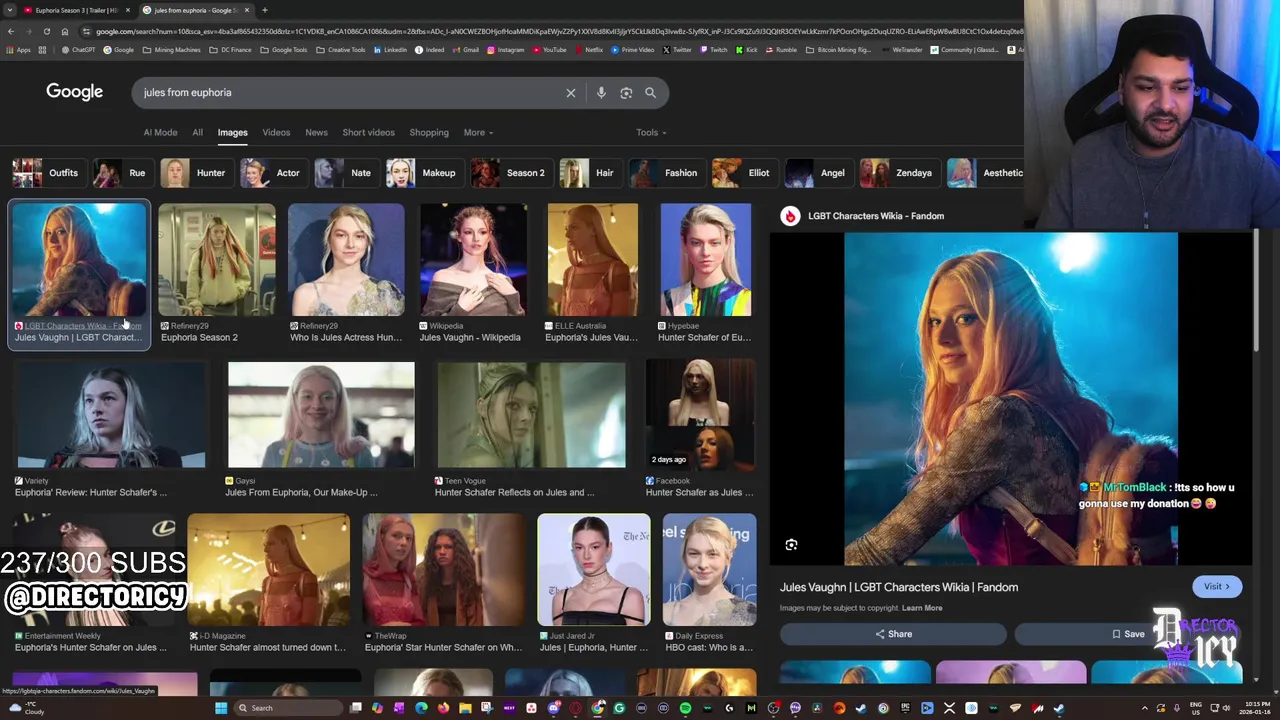1280x720 pixels.
Task: Open the LinkedIn bookmark
Action: pos(390,50)
